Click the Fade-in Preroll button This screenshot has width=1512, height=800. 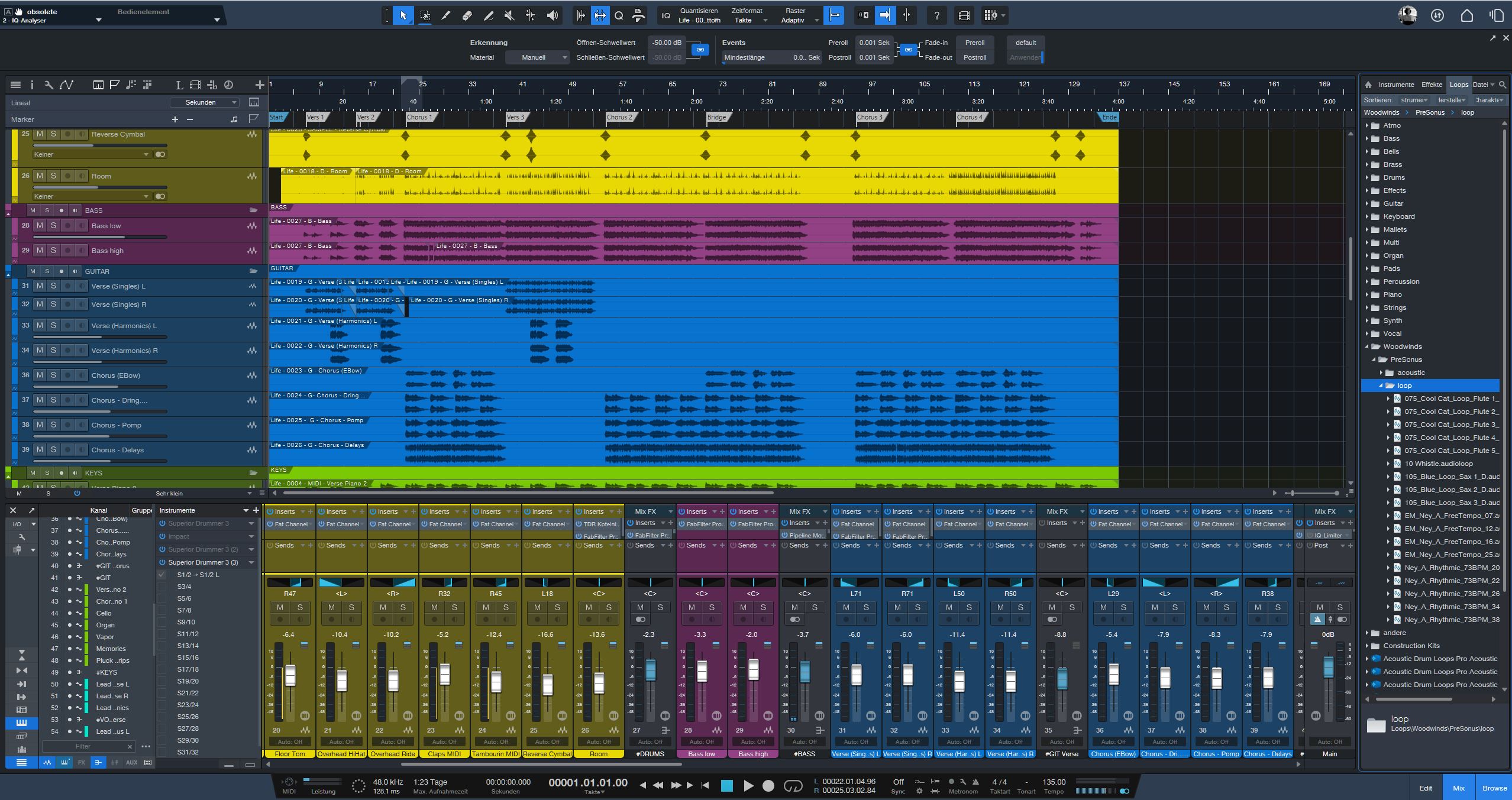tap(975, 43)
